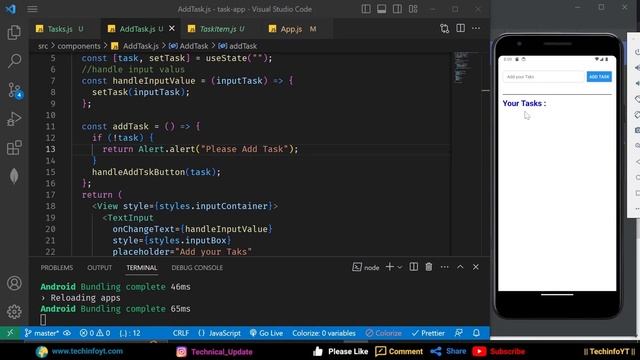
Task: Select src in breadcrumb
Action: click(x=43, y=46)
